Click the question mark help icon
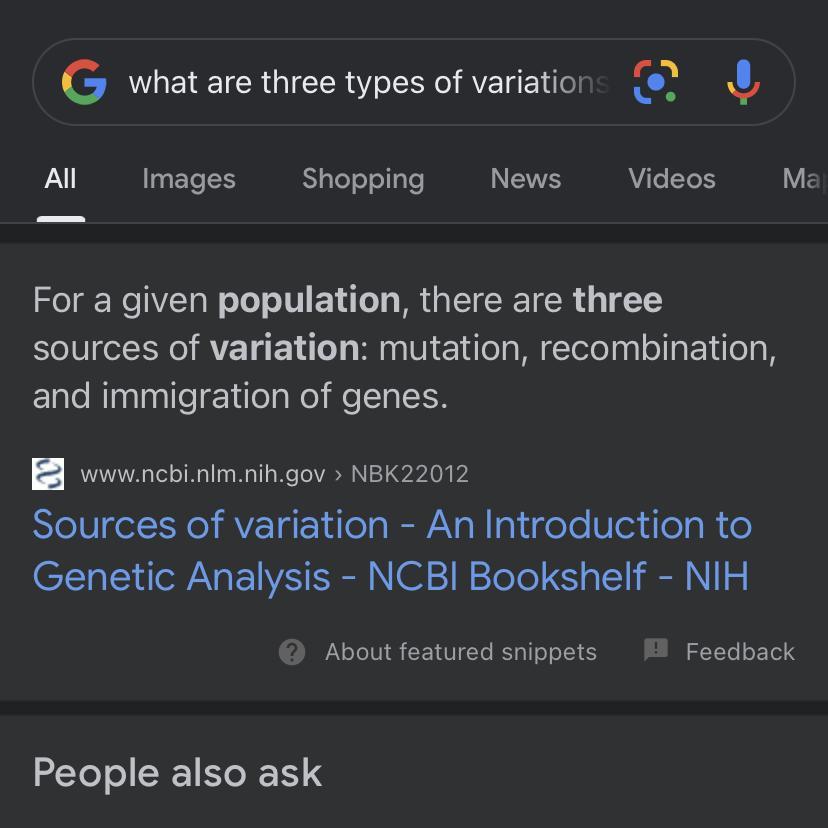Screen dimensions: 828x828 292,652
